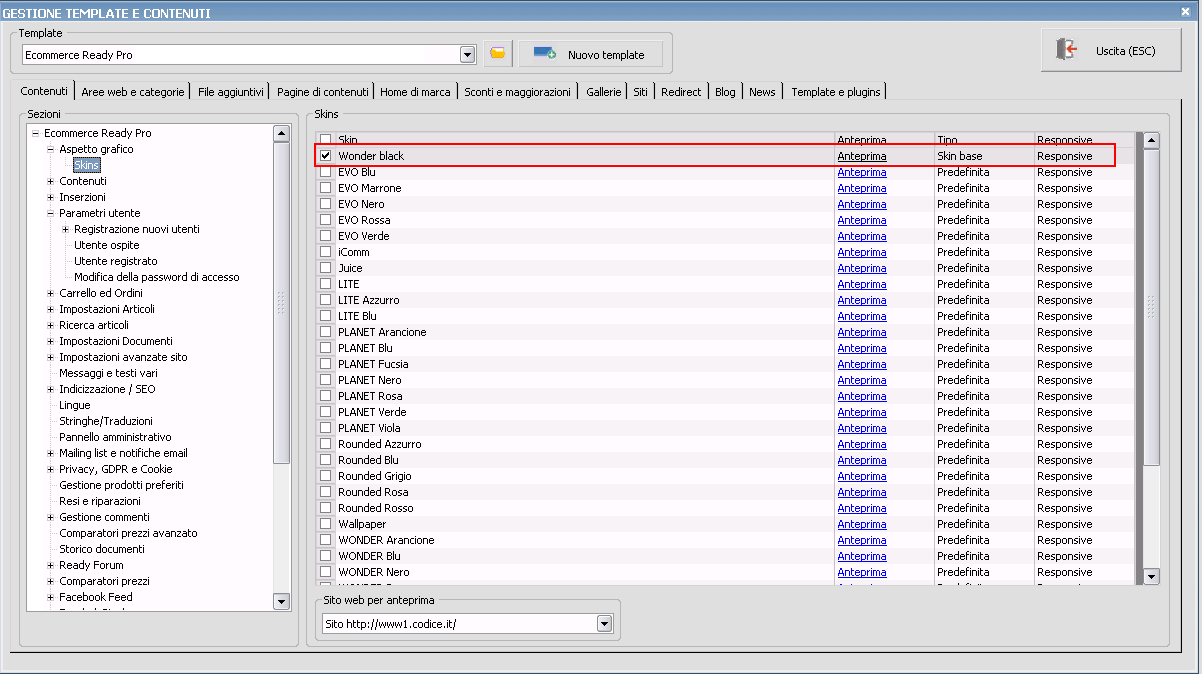
Task: Expand the Inserzioni tree node
Action: pos(50,197)
